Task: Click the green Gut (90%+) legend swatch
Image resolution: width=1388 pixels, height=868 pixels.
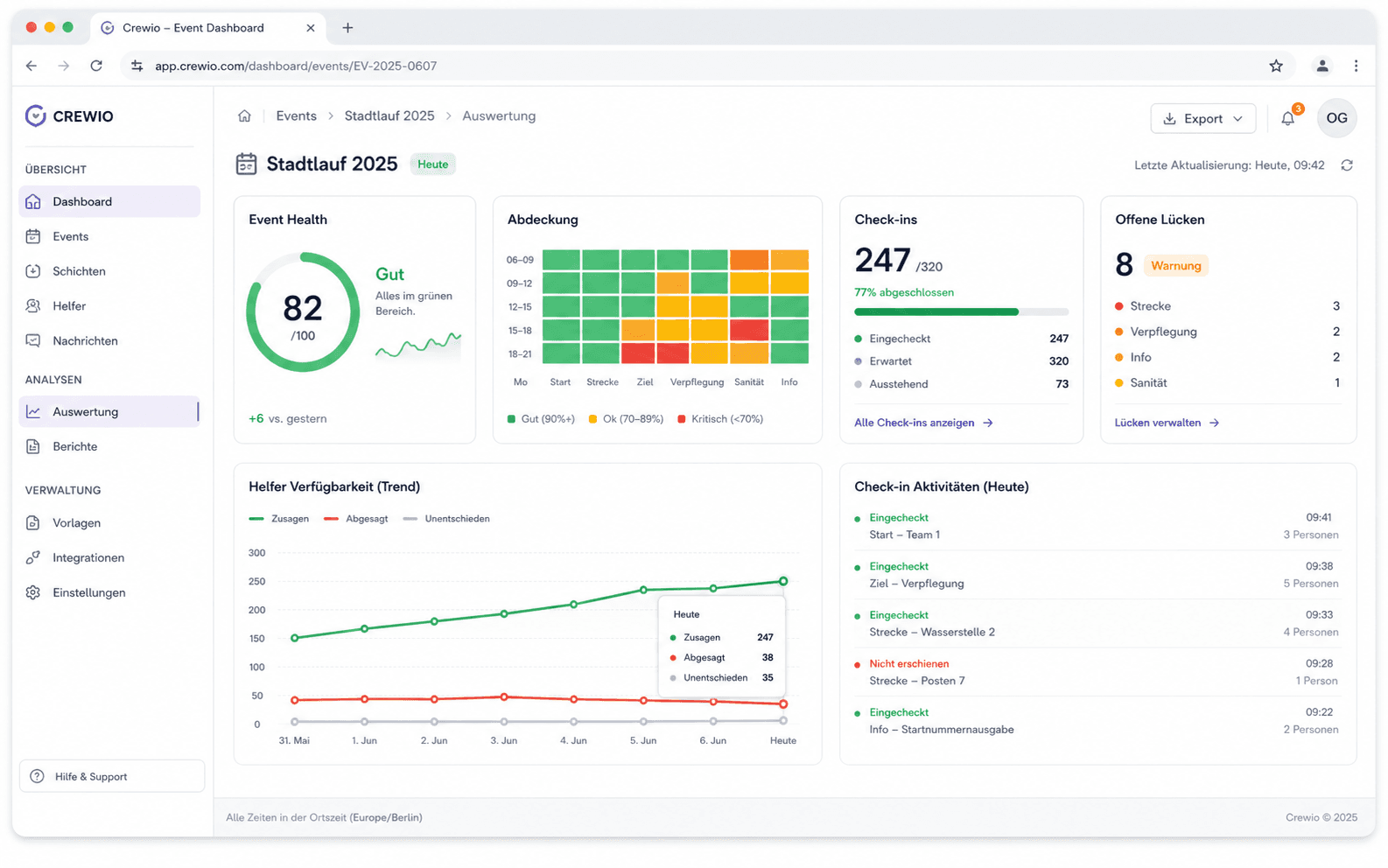Action: (511, 419)
